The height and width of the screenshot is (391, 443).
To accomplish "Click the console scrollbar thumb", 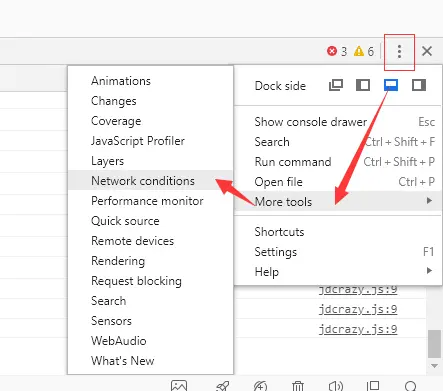I will tap(434, 343).
